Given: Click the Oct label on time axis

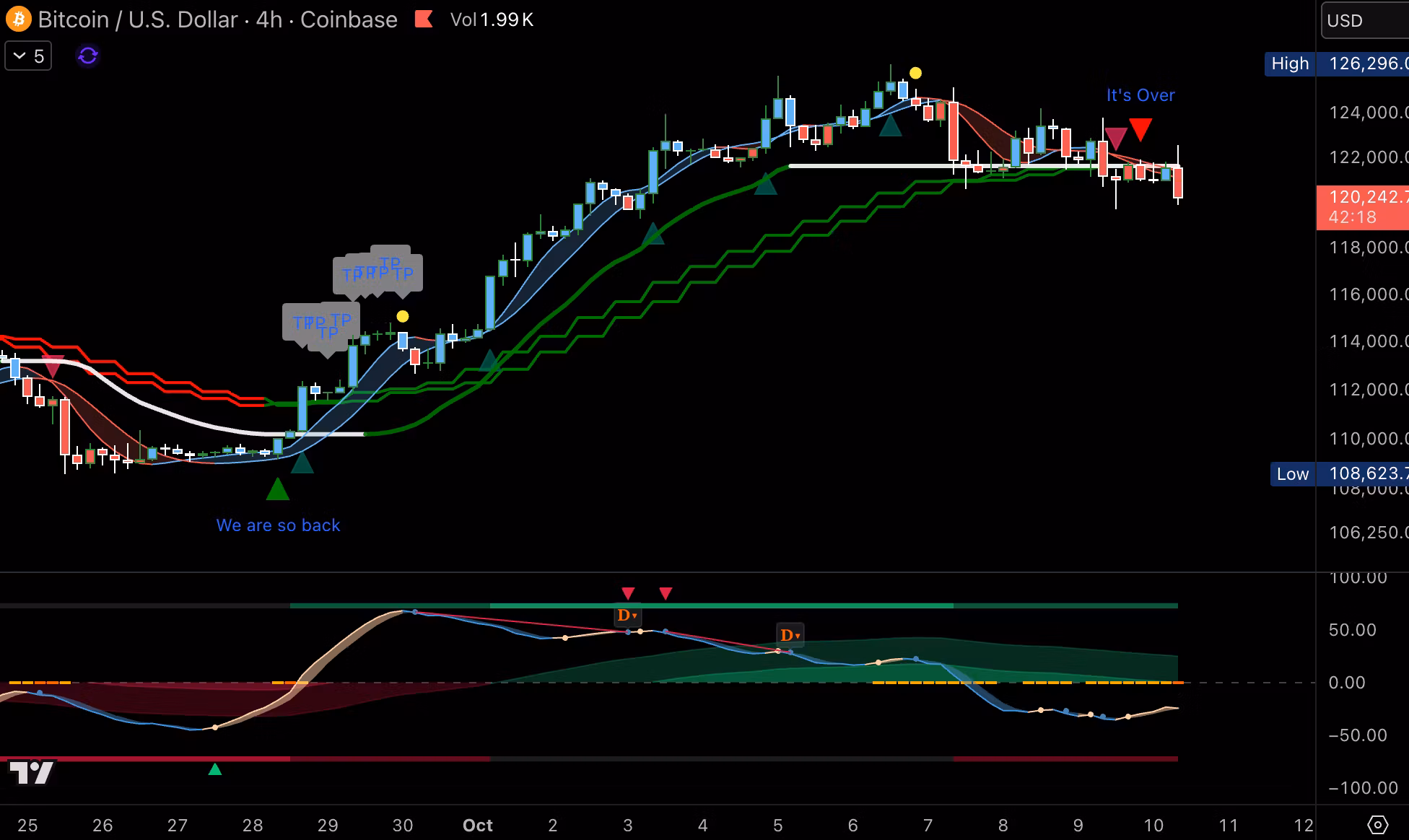Looking at the screenshot, I should tap(477, 825).
